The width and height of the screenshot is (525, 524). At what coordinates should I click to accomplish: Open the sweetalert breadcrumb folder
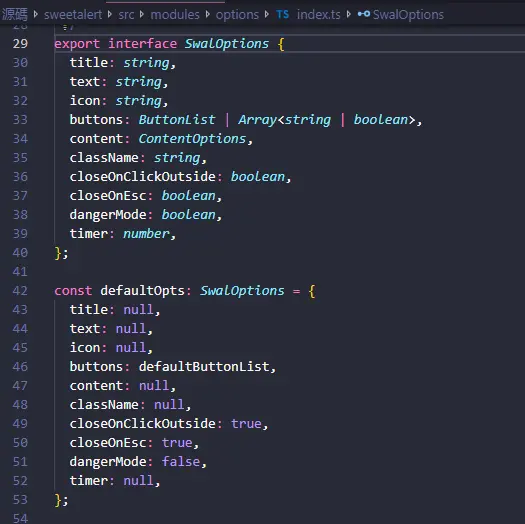73,14
